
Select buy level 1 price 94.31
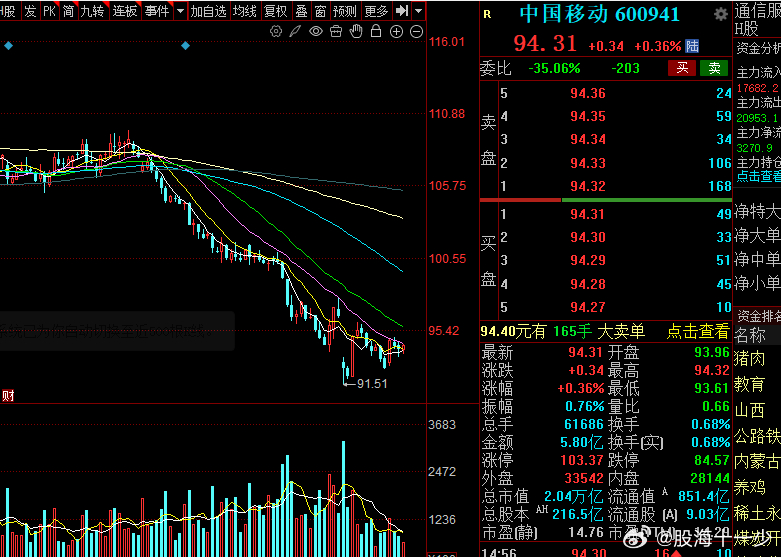click(x=588, y=214)
